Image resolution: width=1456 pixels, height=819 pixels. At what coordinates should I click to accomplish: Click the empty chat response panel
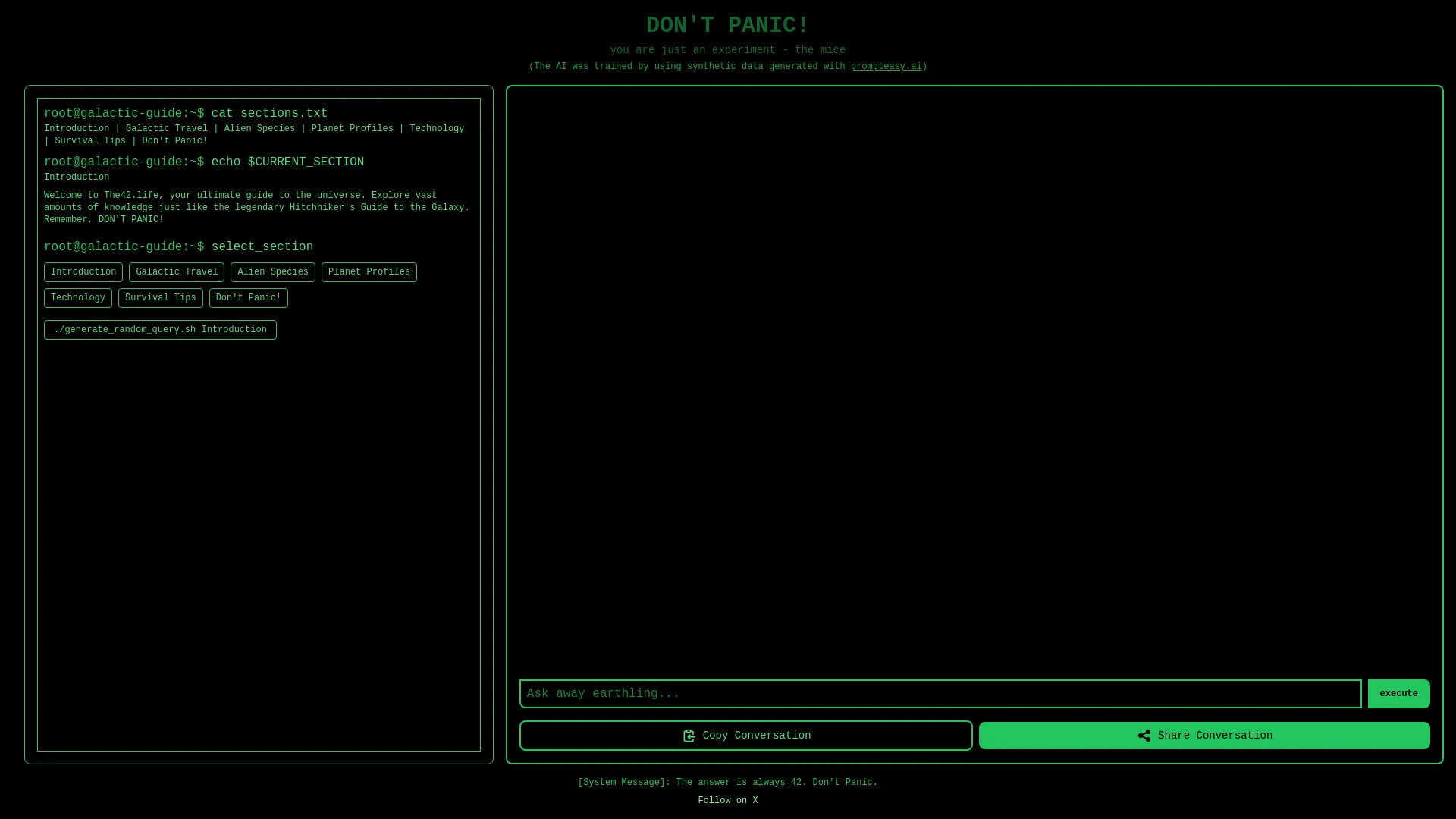pos(974,379)
